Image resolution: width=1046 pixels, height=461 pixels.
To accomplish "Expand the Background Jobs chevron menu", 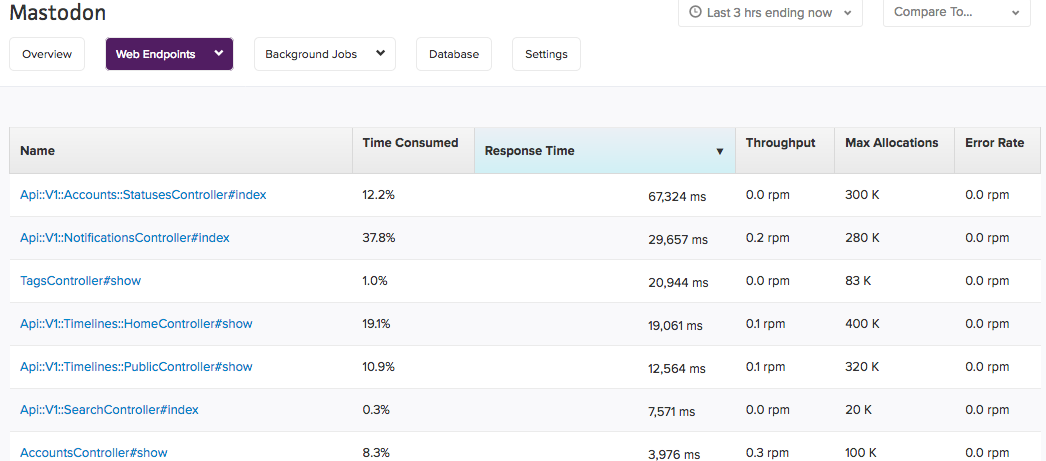I will (x=380, y=54).
